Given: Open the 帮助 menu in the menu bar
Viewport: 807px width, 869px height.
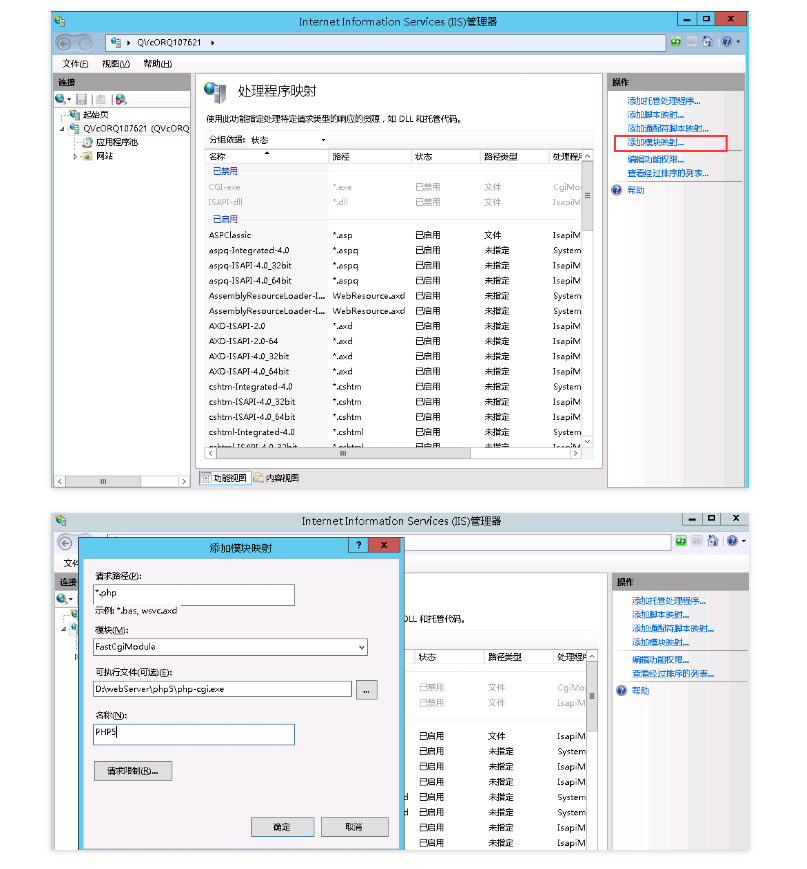Looking at the screenshot, I should [x=157, y=64].
